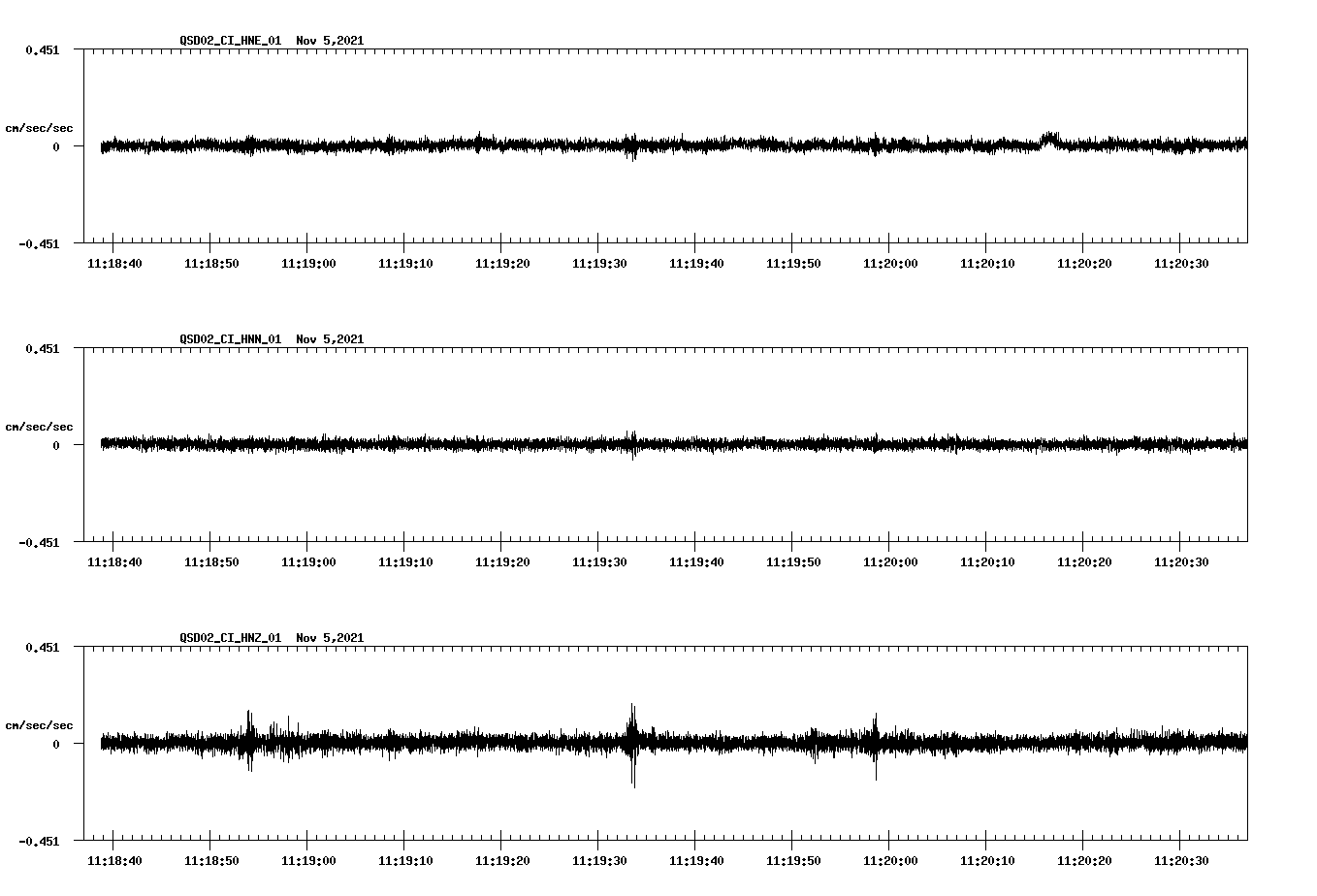
Task: Click 11:20:00 time label under HNN plot
Action: coord(890,562)
